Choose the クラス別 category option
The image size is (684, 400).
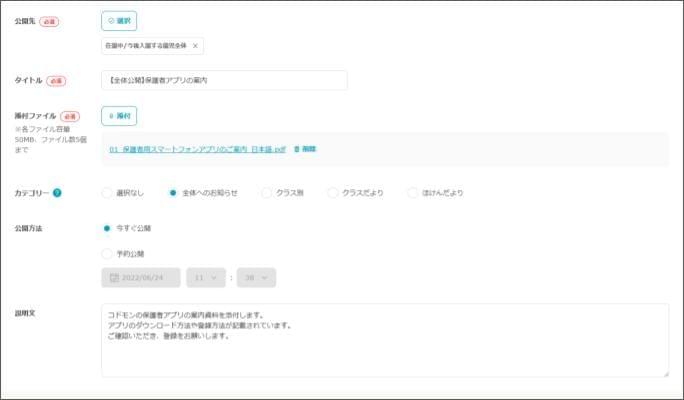tap(266, 193)
